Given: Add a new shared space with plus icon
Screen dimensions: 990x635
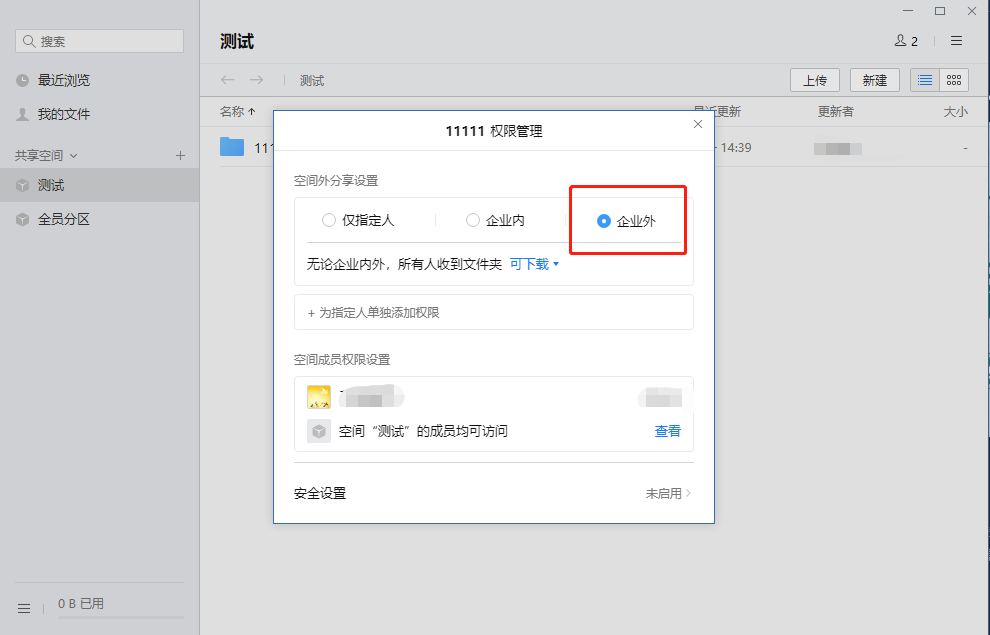Looking at the screenshot, I should (180, 155).
